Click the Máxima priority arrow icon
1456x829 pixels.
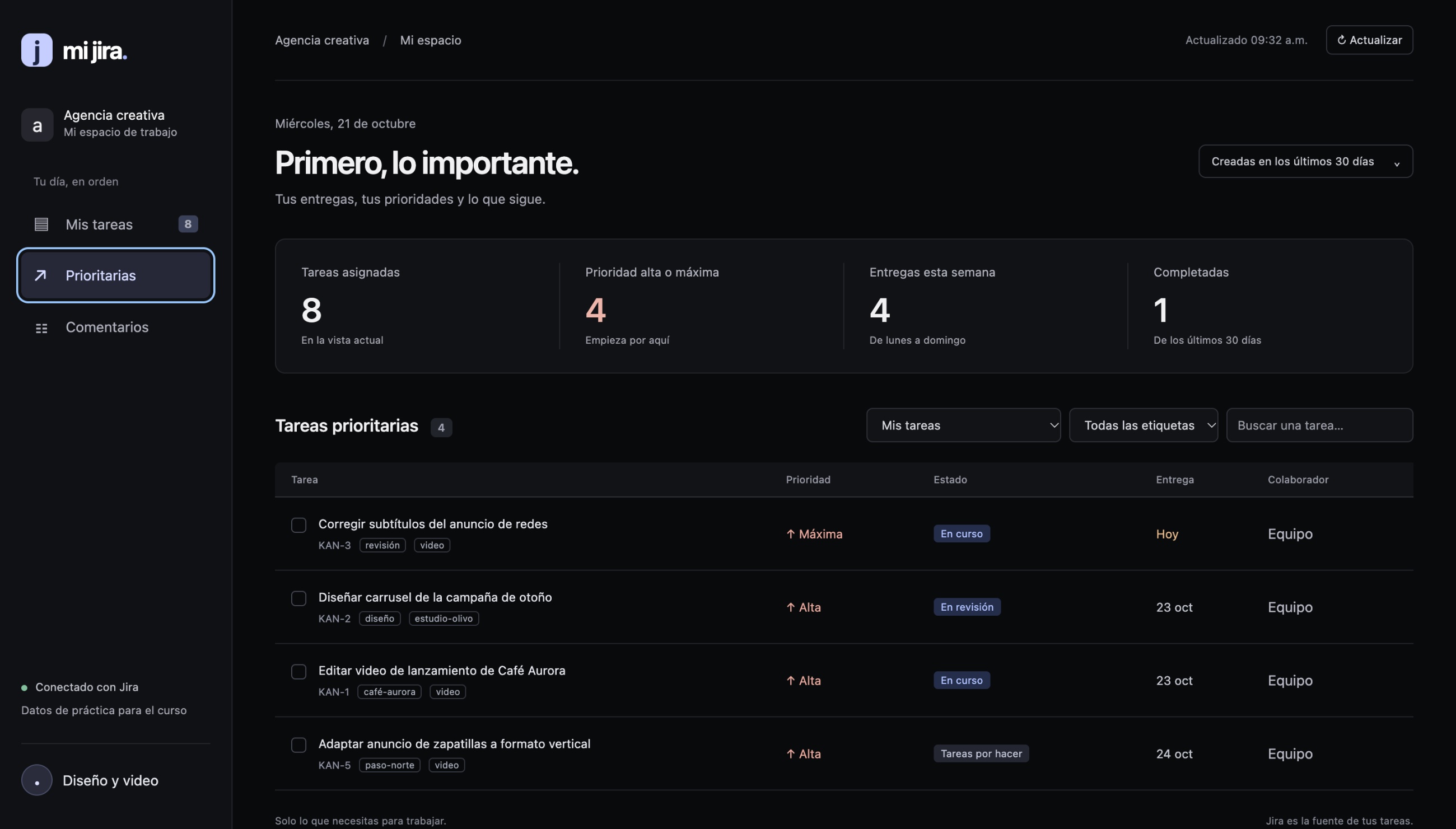coord(791,534)
